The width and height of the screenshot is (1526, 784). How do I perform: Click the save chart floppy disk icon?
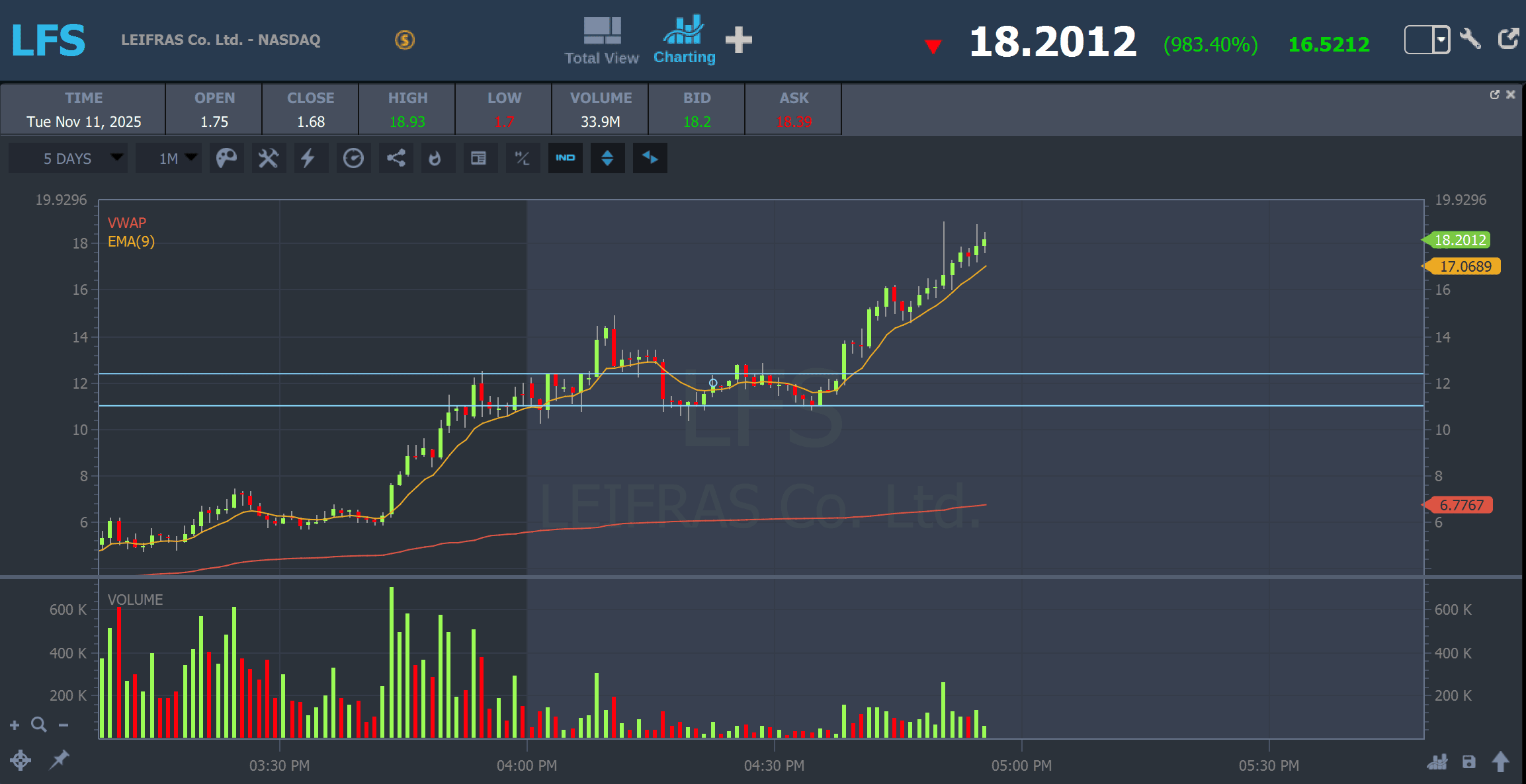pos(1468,762)
